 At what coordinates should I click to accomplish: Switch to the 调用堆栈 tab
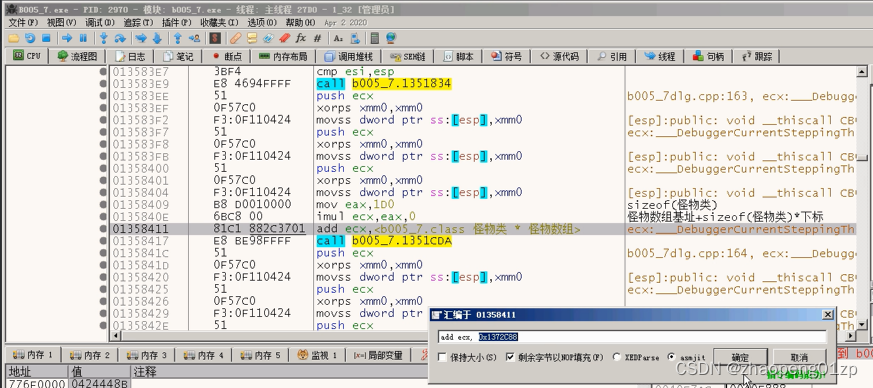(349, 56)
